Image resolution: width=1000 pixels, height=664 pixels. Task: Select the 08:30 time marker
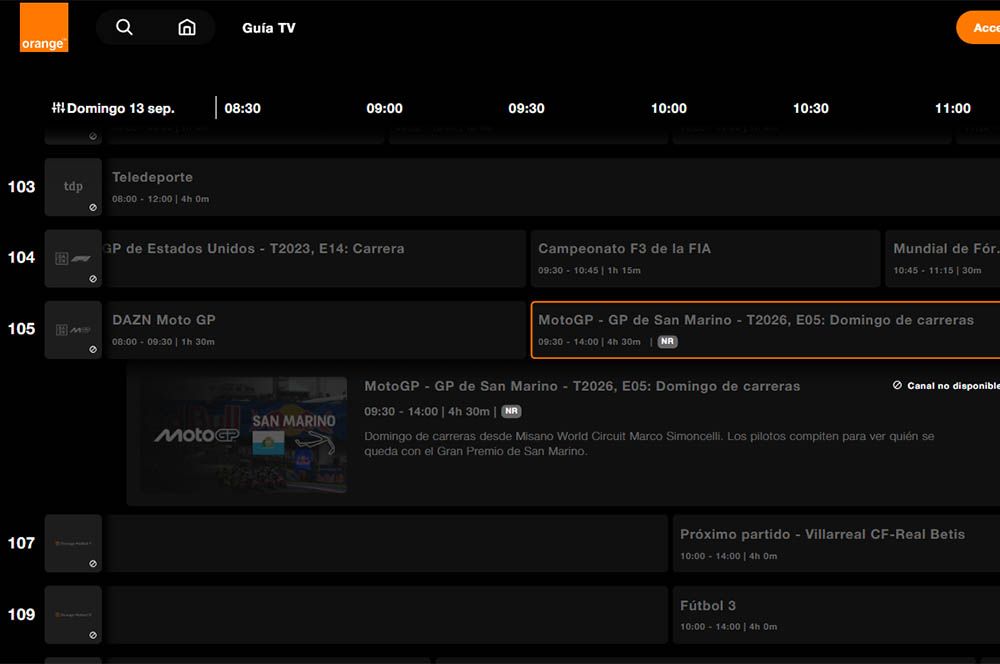point(242,108)
